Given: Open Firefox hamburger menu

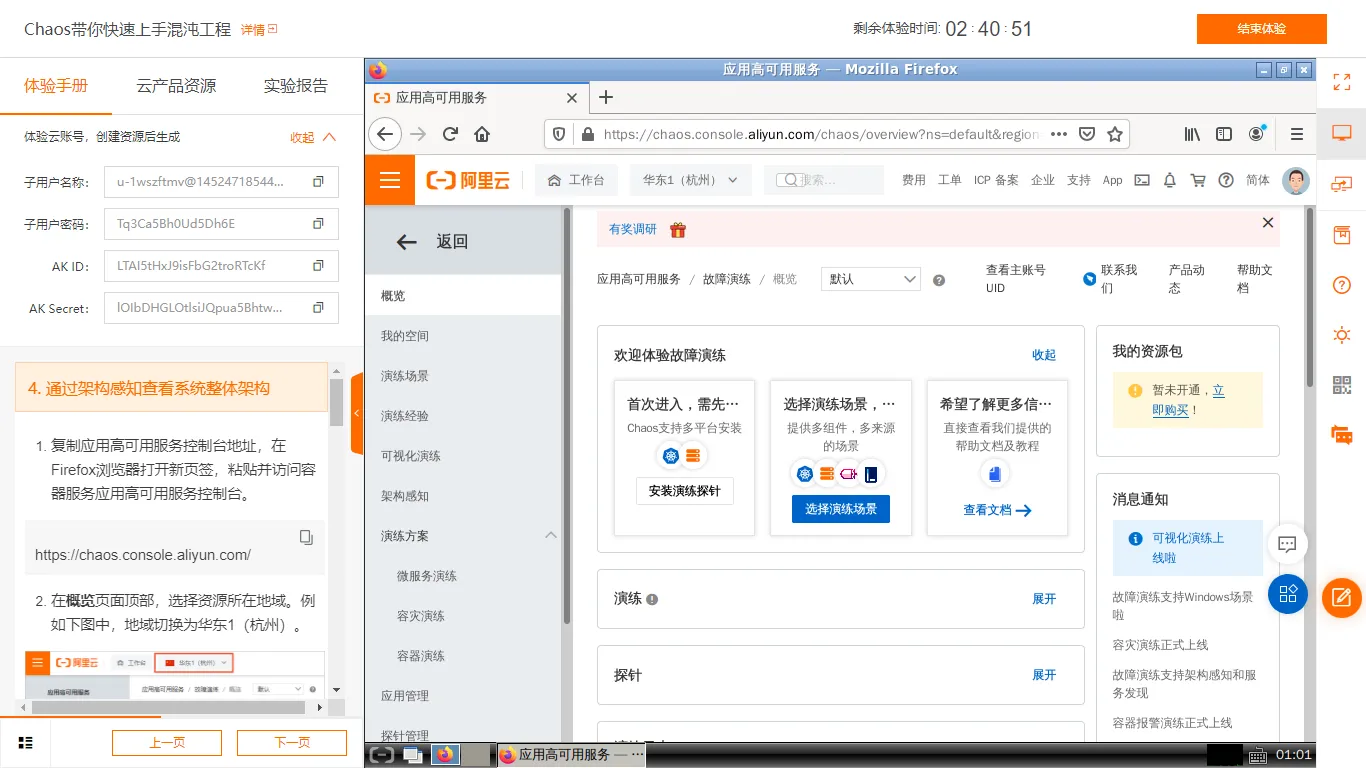Looking at the screenshot, I should pyautogui.click(x=1297, y=134).
